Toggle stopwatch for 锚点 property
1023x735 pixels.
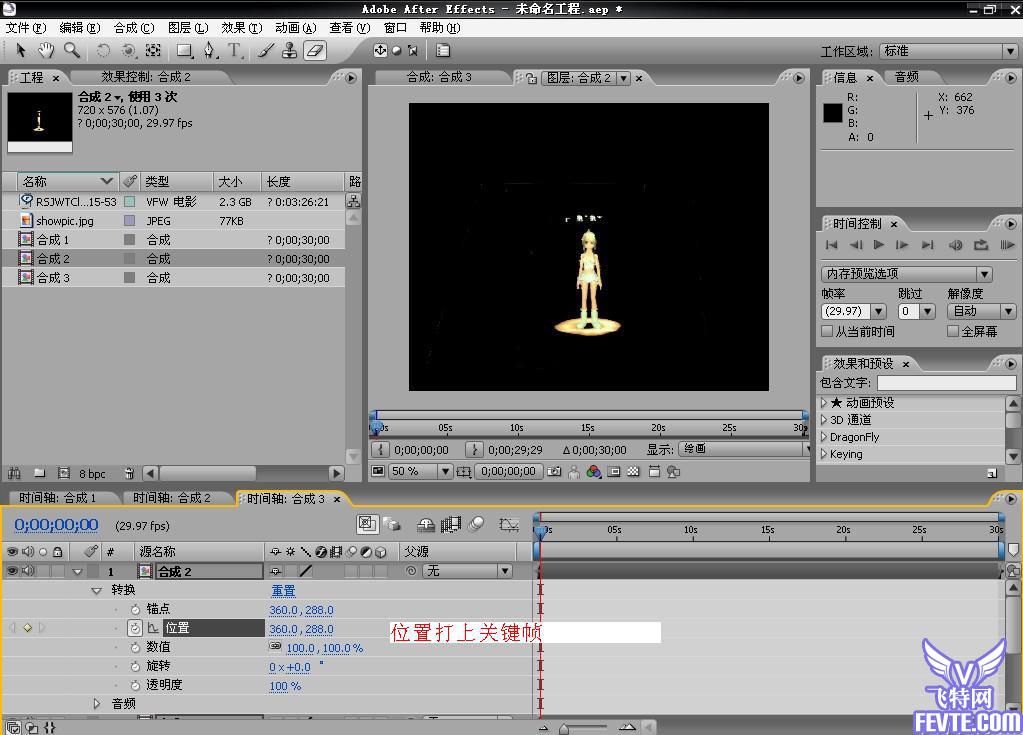(135, 609)
